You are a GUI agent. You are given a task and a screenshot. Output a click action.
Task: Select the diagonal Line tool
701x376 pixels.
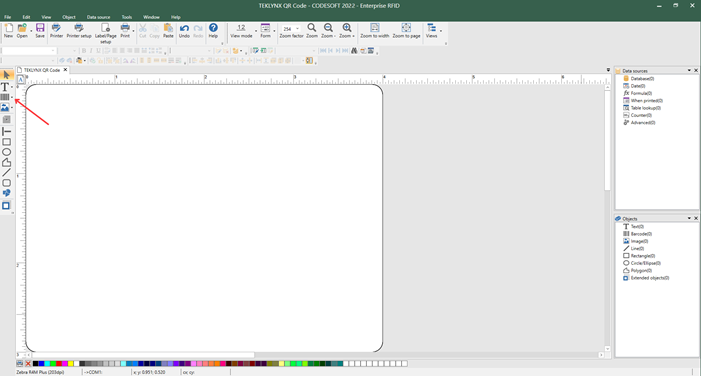click(6, 173)
